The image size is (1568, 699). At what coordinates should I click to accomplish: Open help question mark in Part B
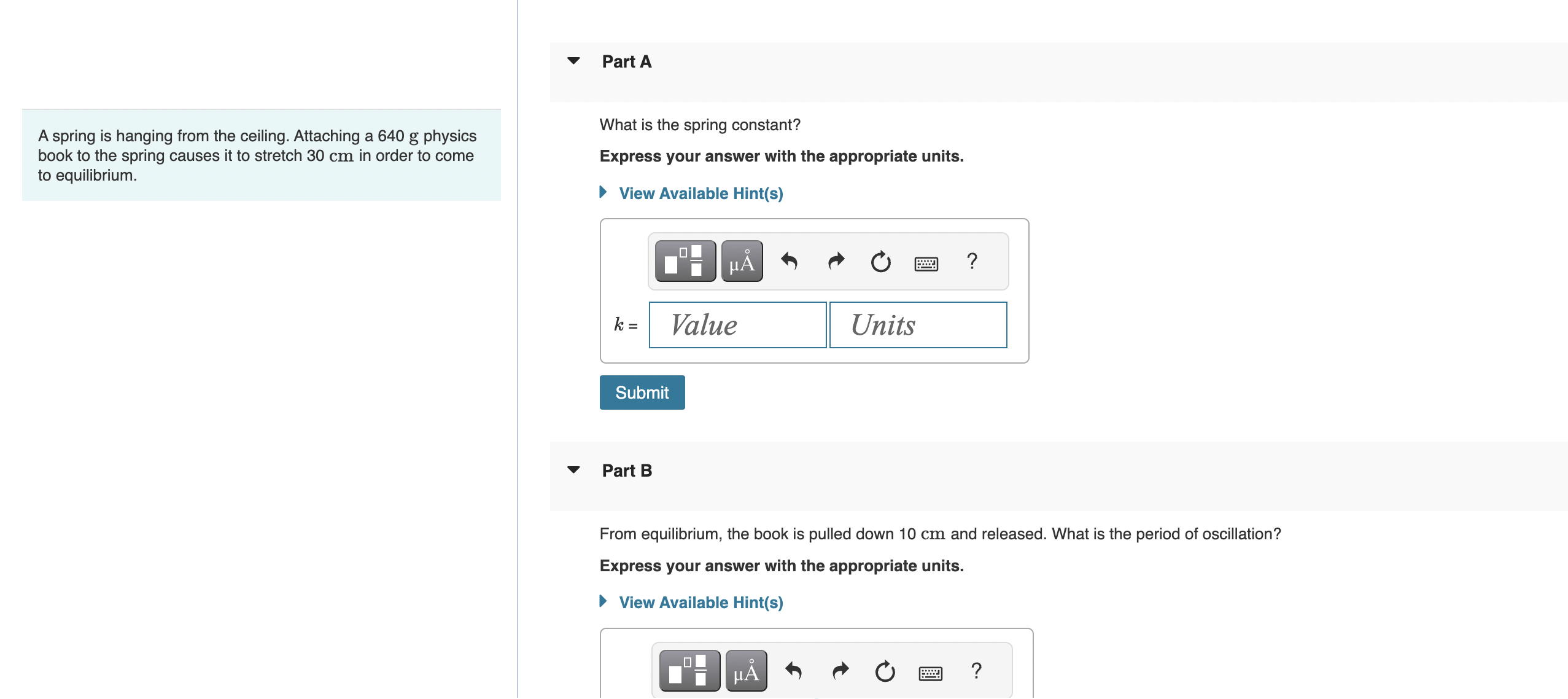pyautogui.click(x=976, y=670)
